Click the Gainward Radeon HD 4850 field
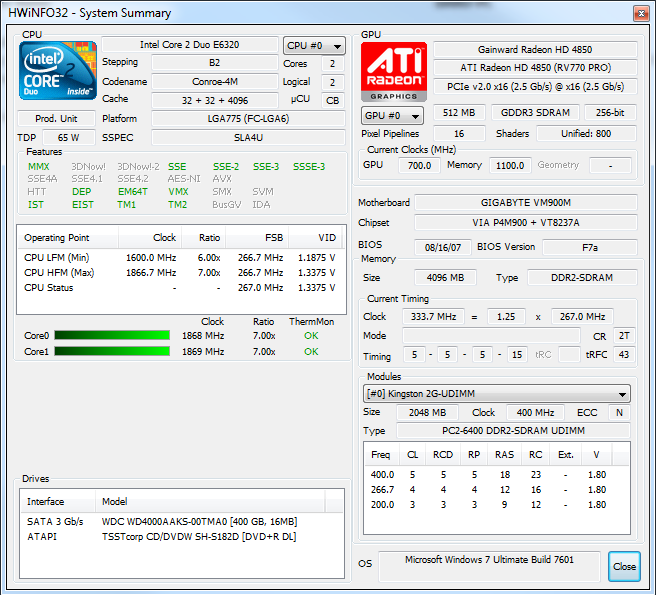Image resolution: width=656 pixels, height=595 pixels. click(535, 49)
